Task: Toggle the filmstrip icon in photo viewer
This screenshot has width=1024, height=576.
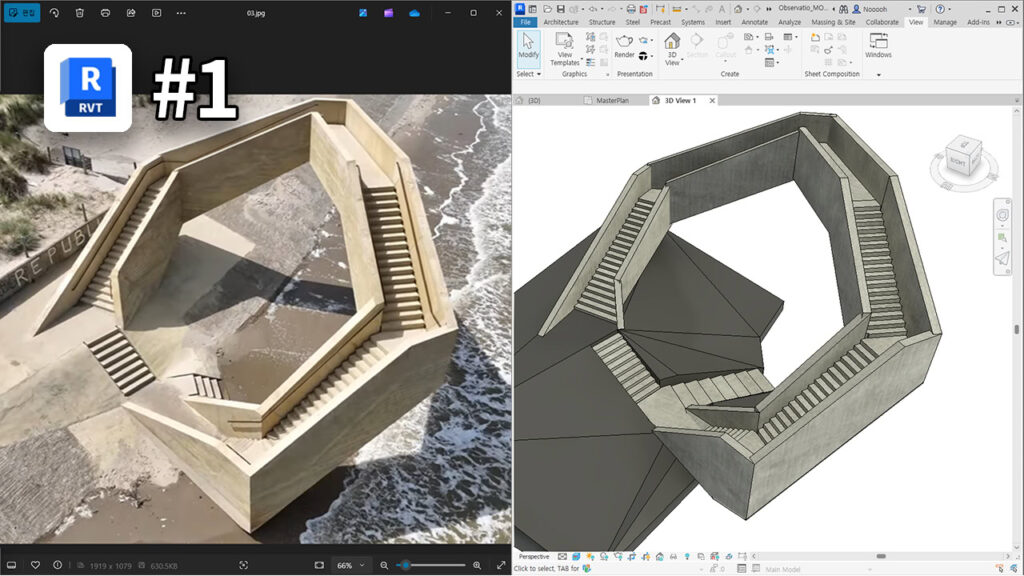Action: pos(12,565)
